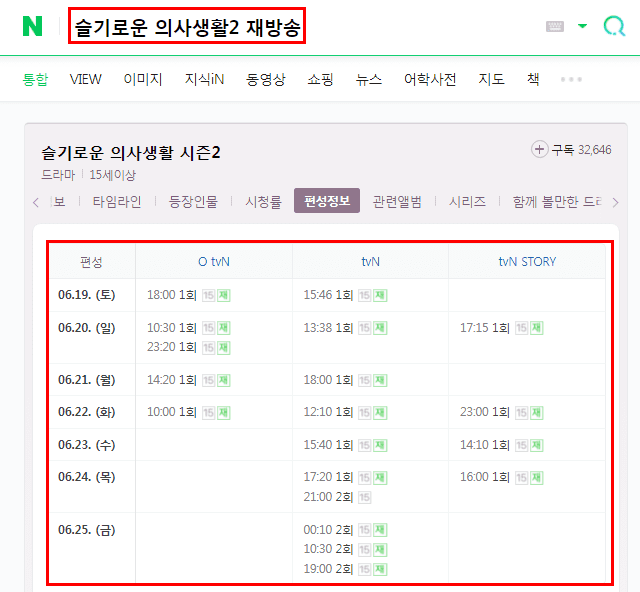Open the on-screen keyboard icon
Viewport: 640px width, 592px height.
(555, 27)
